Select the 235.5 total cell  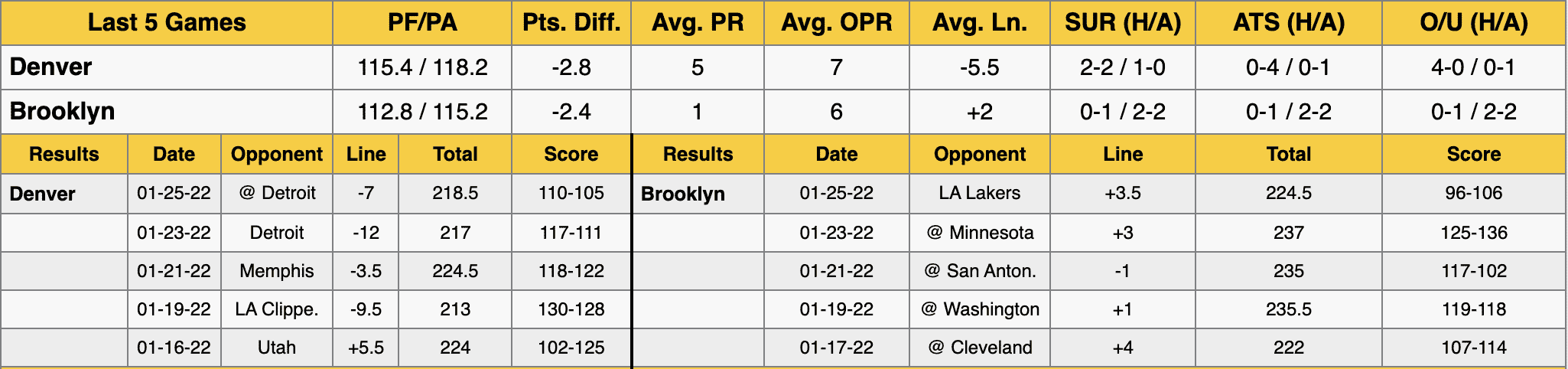click(1288, 309)
